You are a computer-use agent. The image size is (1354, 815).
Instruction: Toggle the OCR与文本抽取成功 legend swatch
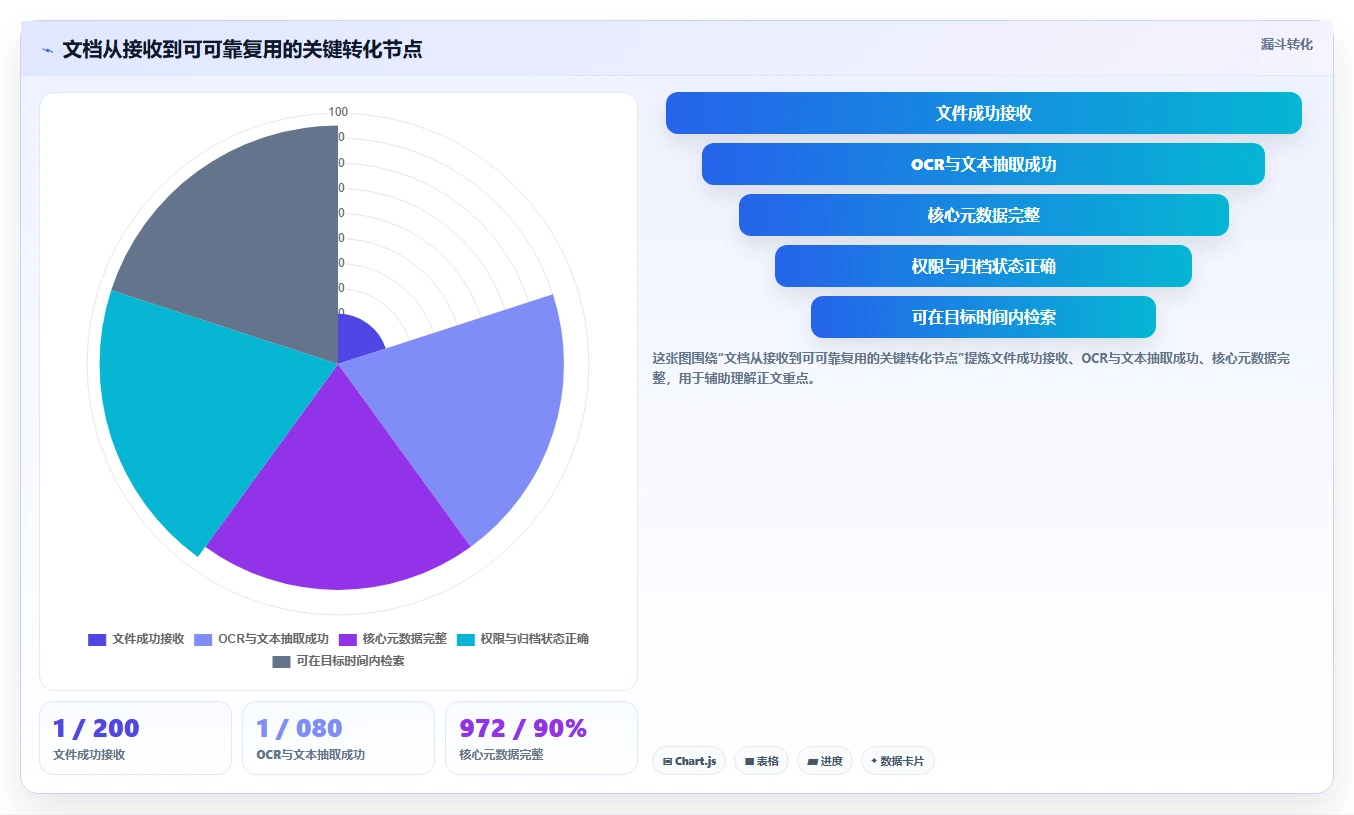pos(203,639)
